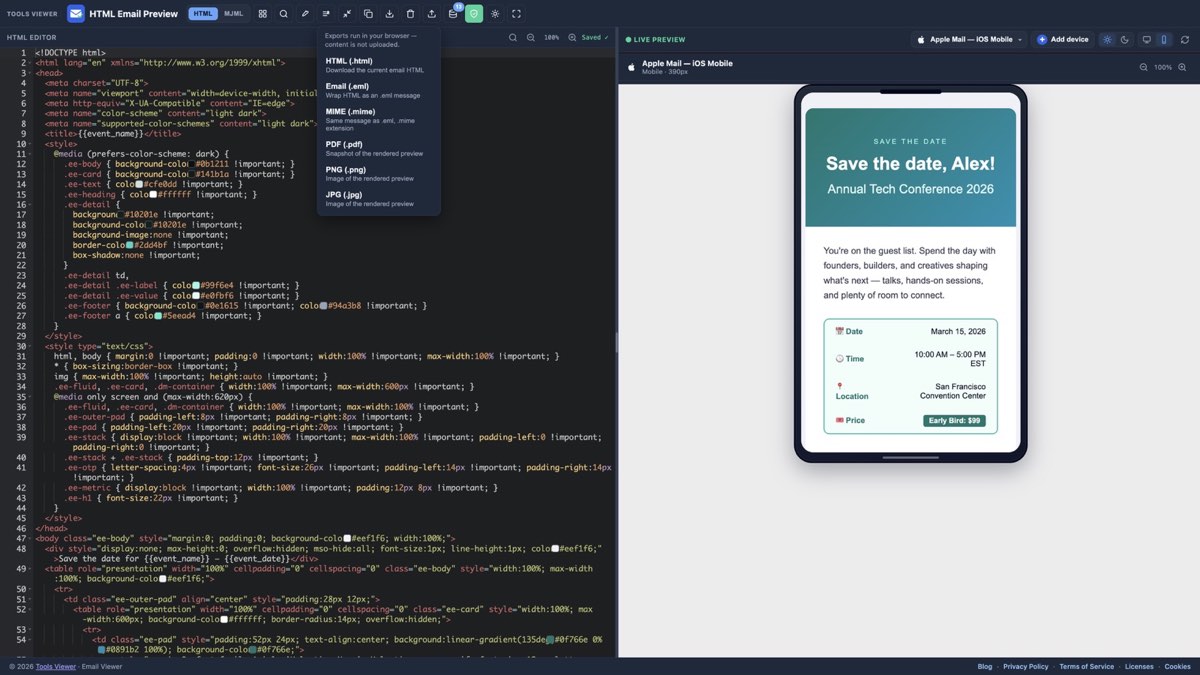Image resolution: width=1200 pixels, height=675 pixels.
Task: Click the HTML Email Preview logo
Action: point(76,14)
